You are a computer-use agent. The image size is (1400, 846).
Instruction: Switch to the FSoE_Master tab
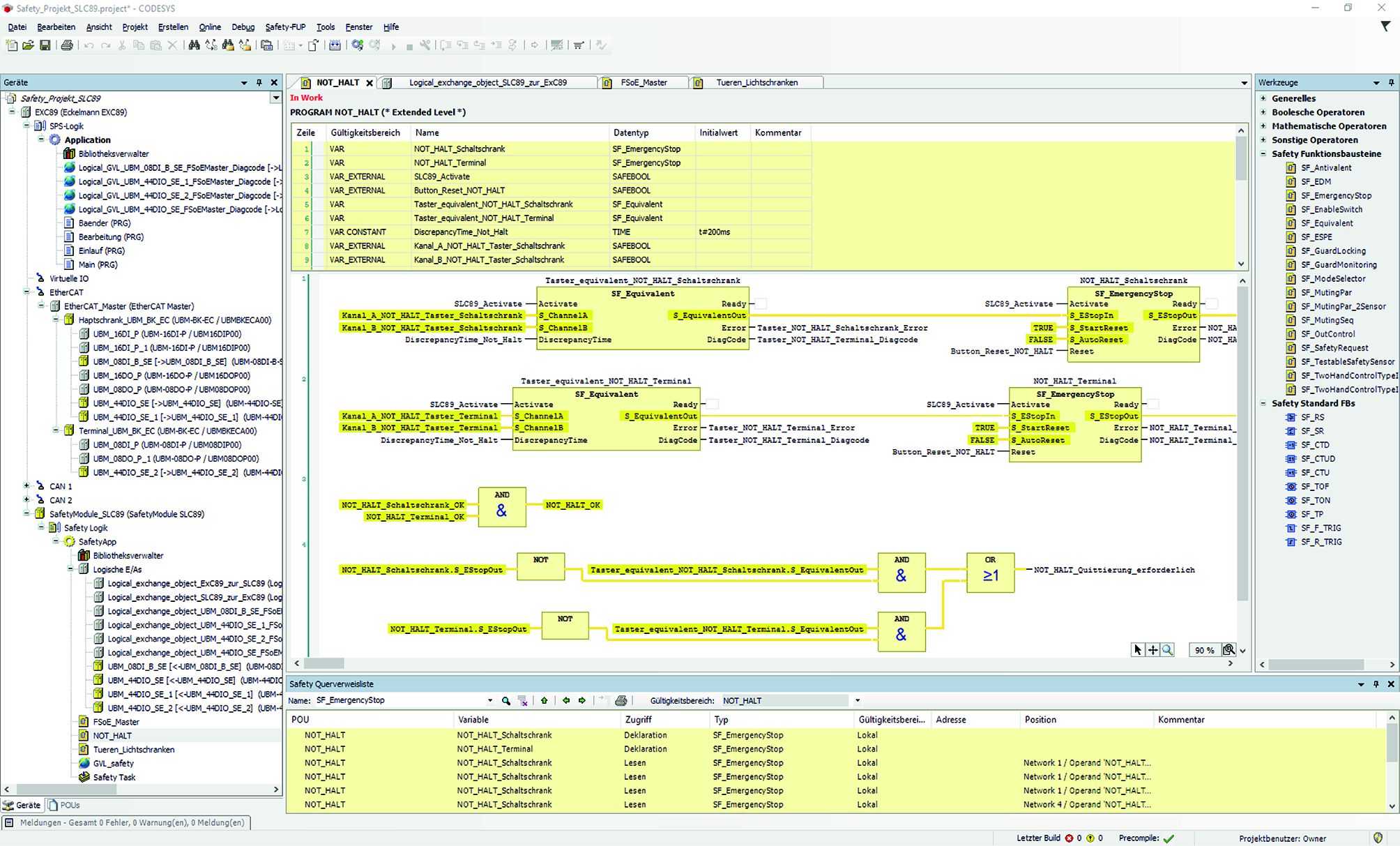[x=644, y=82]
